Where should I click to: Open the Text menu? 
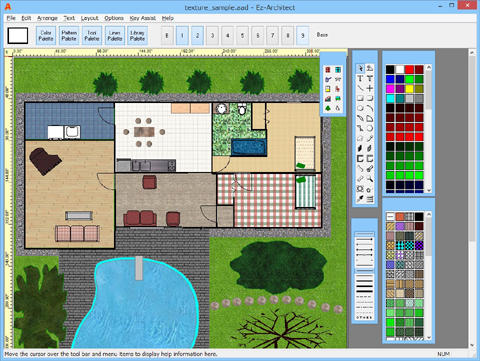point(69,18)
